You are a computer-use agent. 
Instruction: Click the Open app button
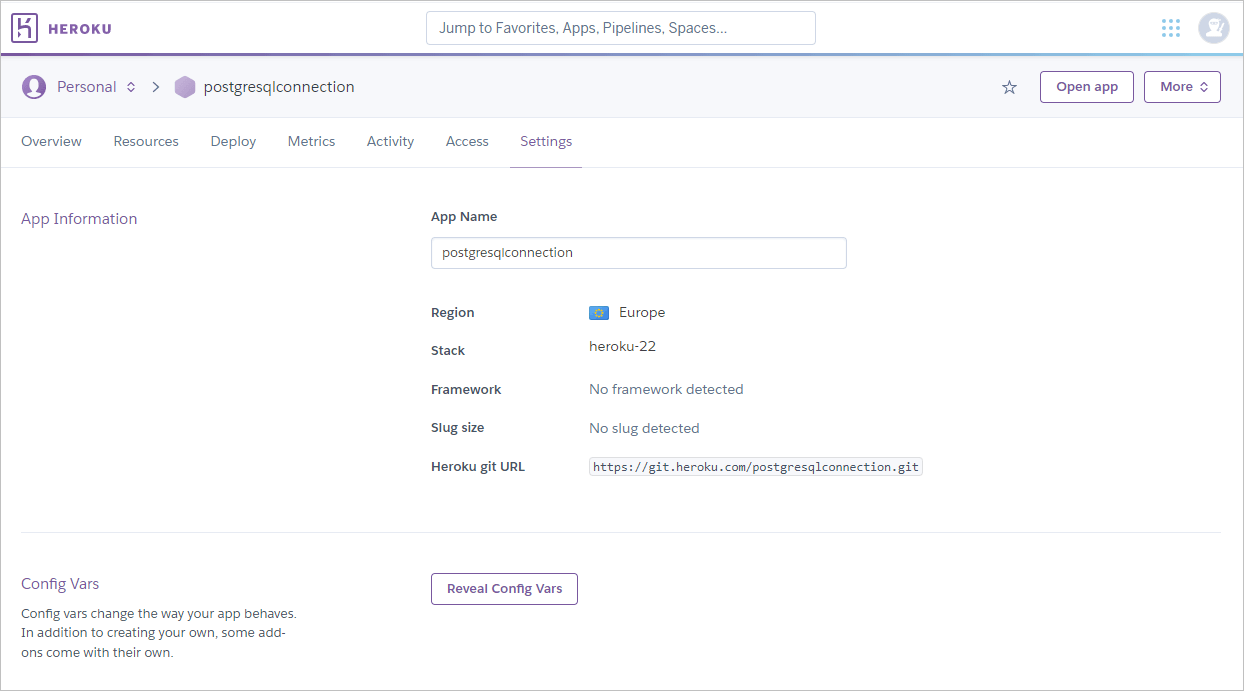(x=1086, y=87)
